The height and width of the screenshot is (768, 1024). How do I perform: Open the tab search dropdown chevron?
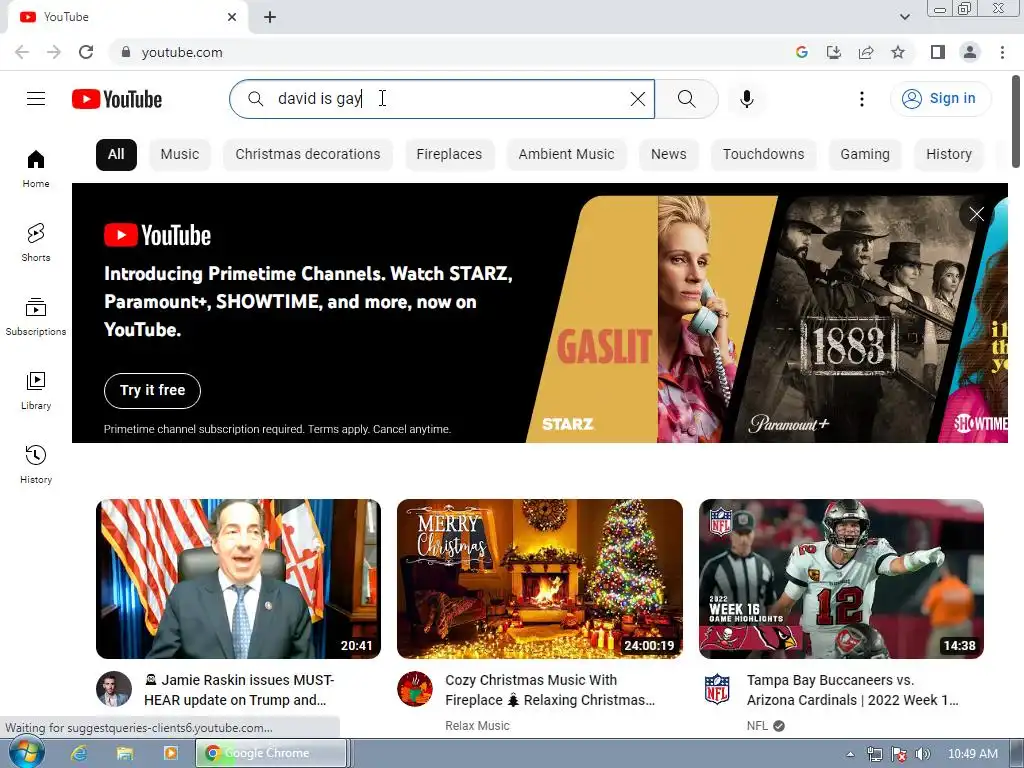click(904, 17)
